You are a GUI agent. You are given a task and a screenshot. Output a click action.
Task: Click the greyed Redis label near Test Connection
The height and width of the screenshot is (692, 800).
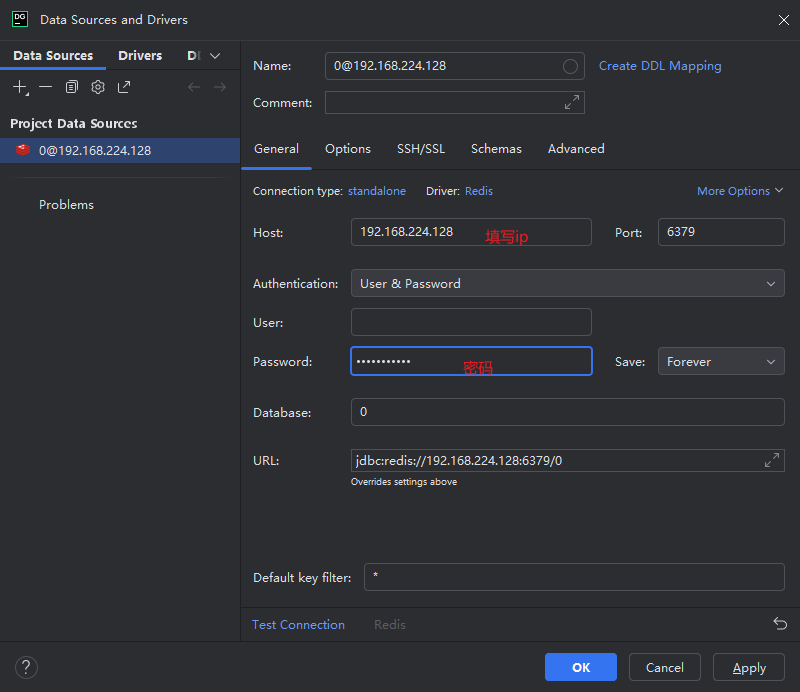click(390, 625)
